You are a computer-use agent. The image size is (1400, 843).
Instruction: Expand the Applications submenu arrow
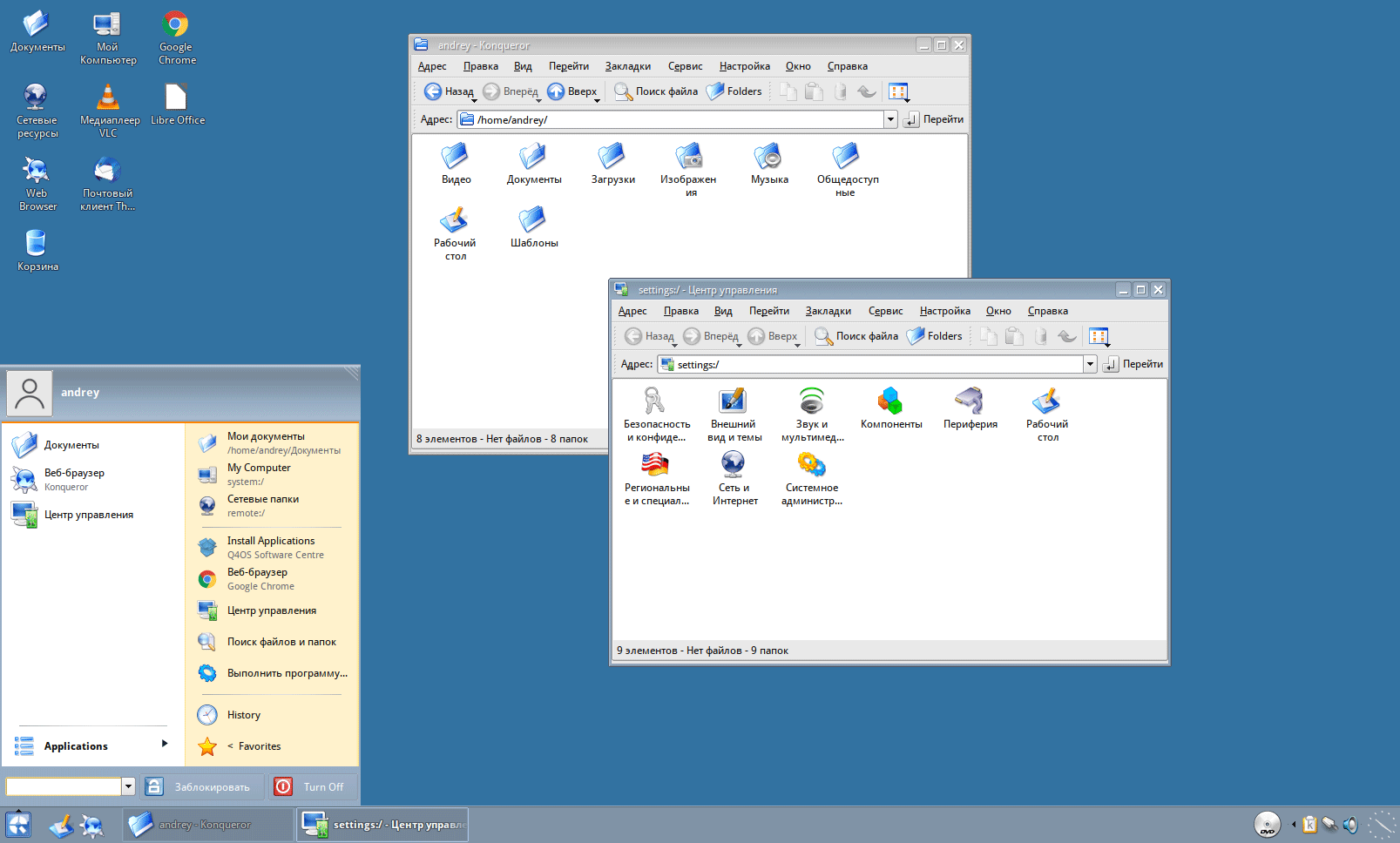tap(164, 744)
